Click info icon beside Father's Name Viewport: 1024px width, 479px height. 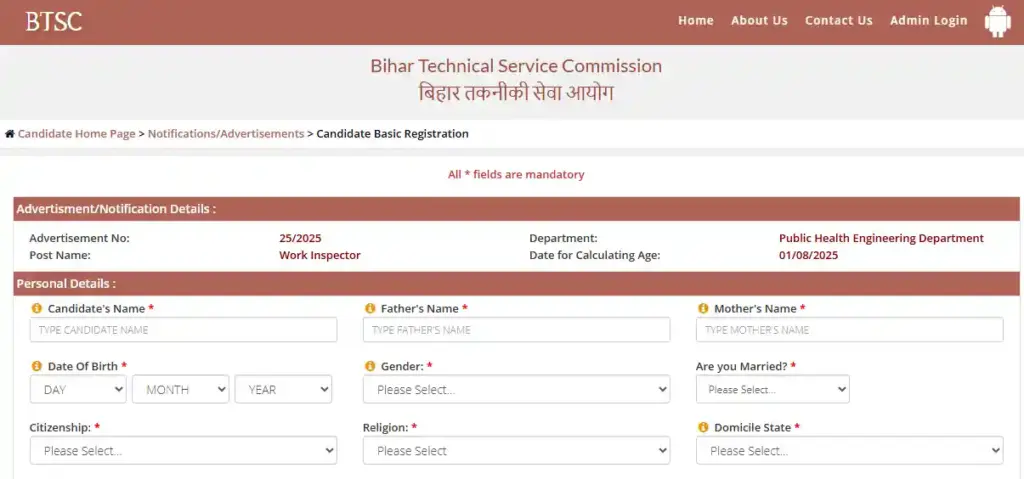pos(370,309)
